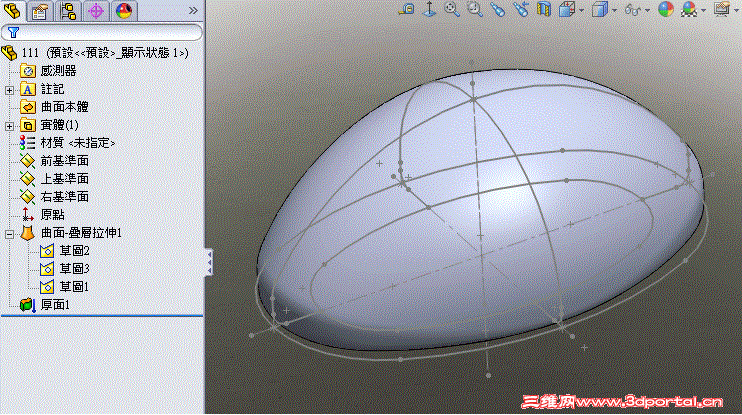Image resolution: width=742 pixels, height=415 pixels.
Task: Click the axis triad on plane icon
Action: click(429, 9)
